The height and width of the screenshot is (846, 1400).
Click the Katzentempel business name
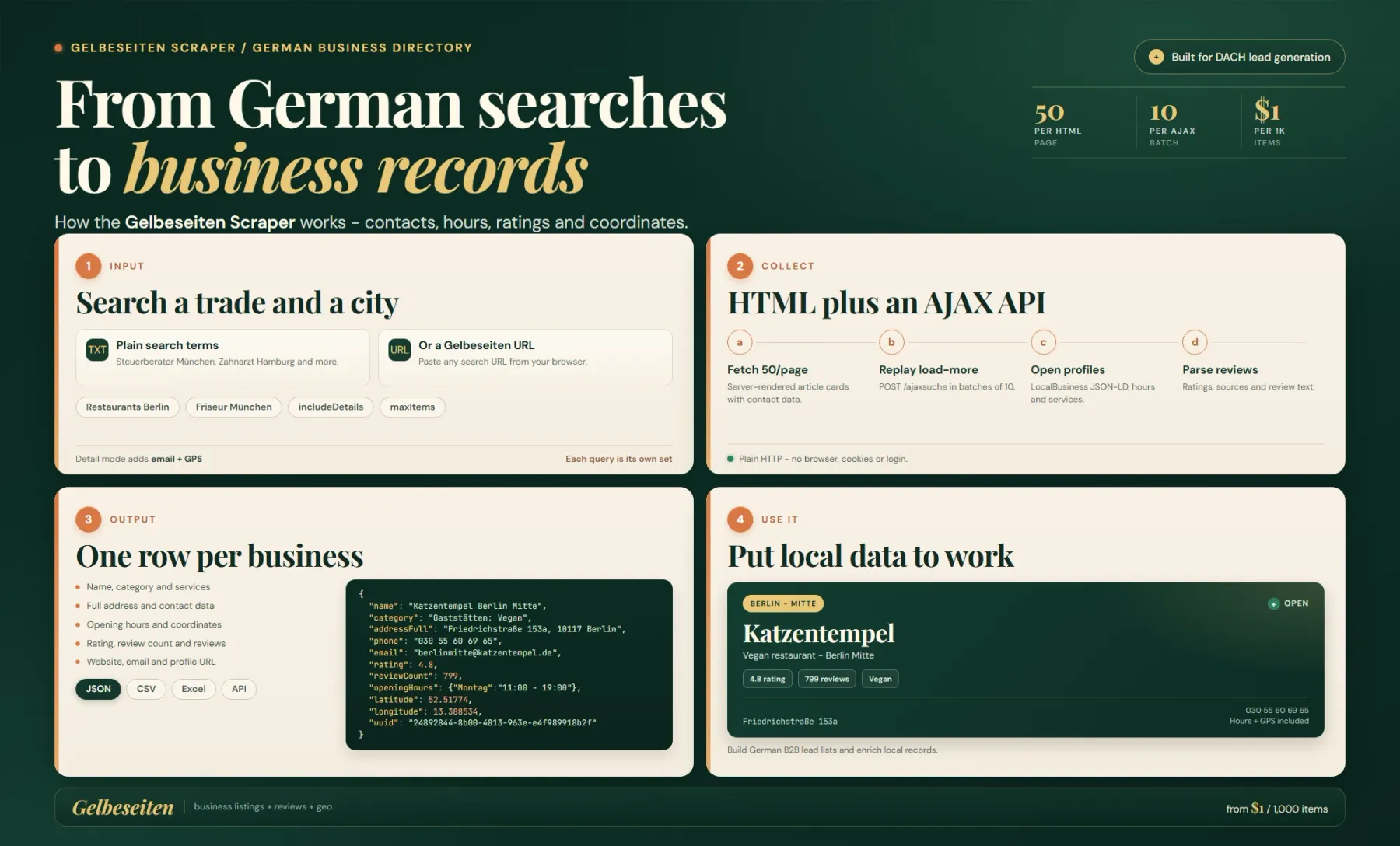pos(818,634)
